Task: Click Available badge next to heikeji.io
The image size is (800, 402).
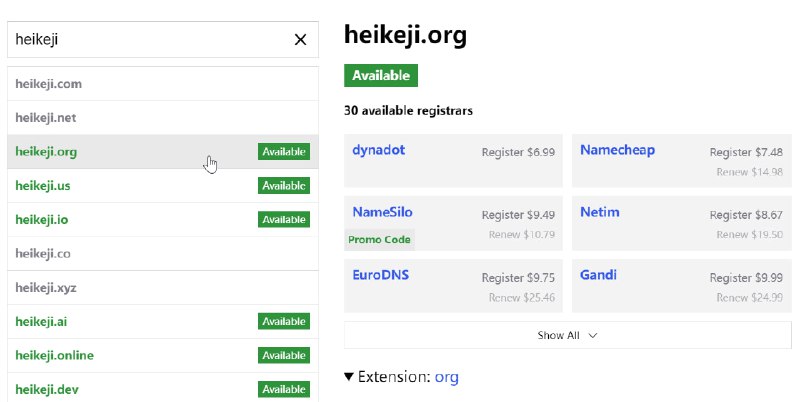Action: [x=284, y=219]
